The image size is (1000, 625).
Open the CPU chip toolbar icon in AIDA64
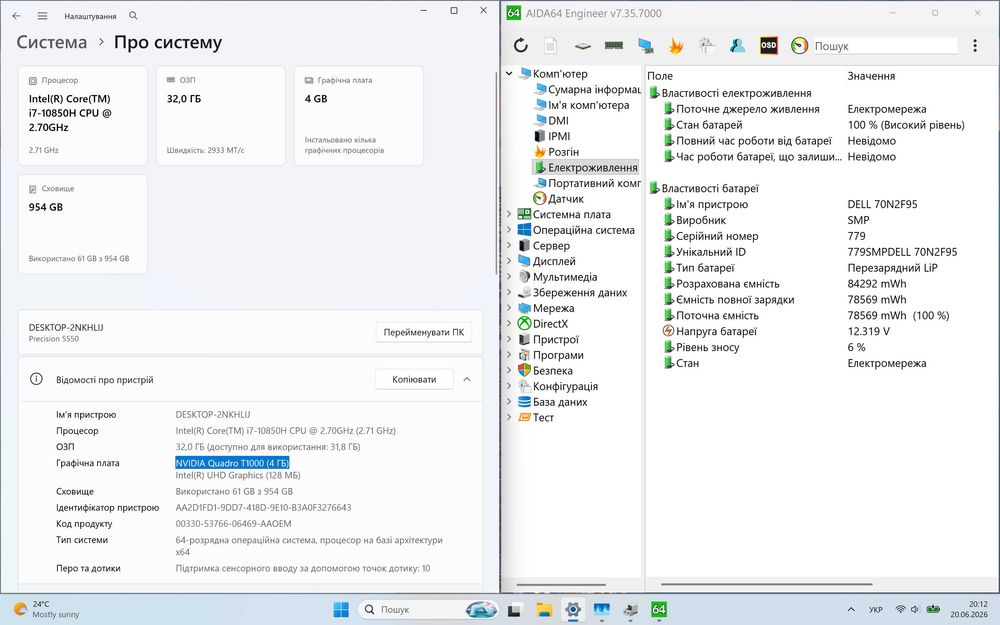tap(582, 46)
